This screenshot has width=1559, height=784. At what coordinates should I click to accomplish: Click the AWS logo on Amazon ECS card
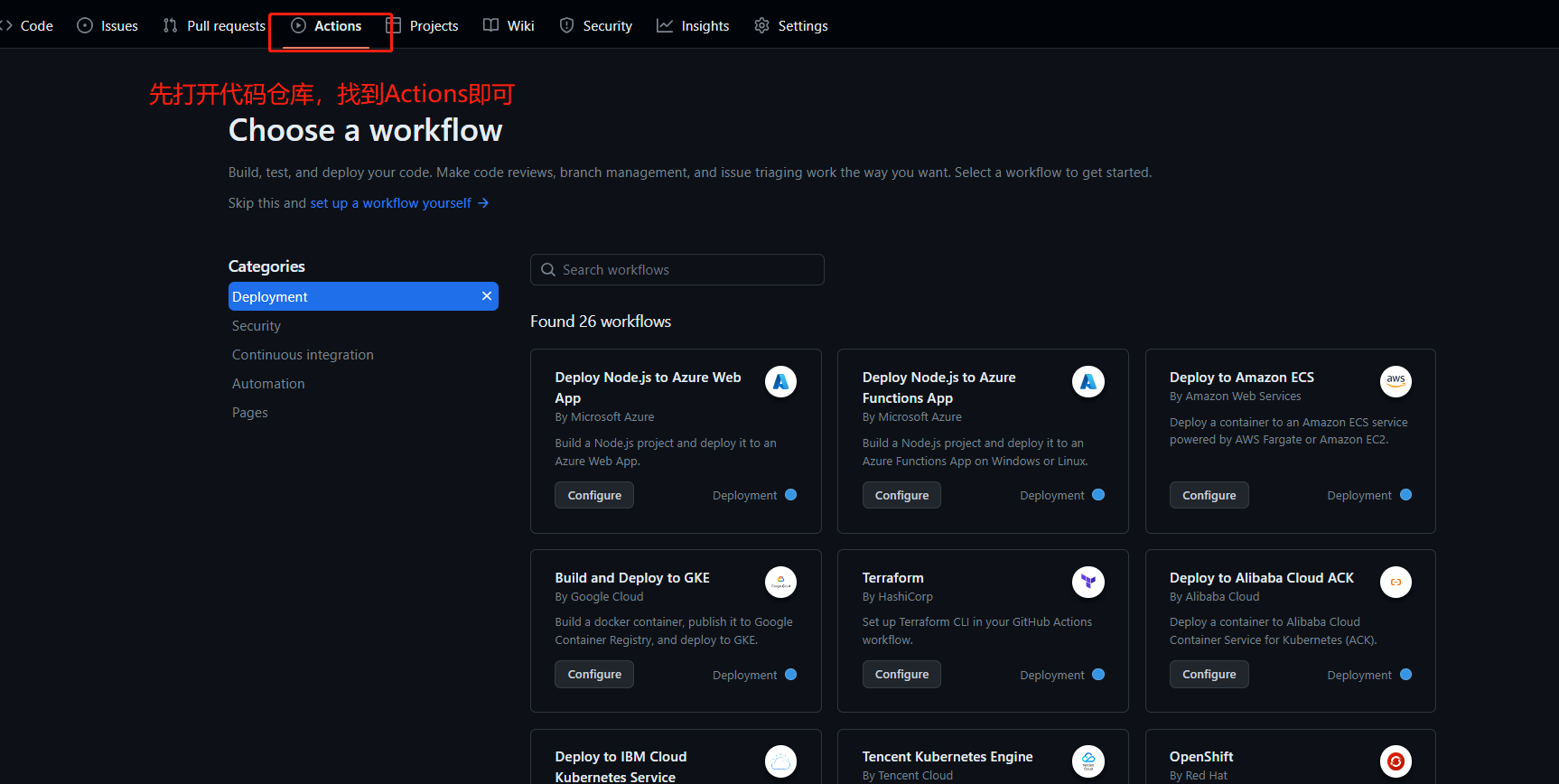pyautogui.click(x=1396, y=381)
